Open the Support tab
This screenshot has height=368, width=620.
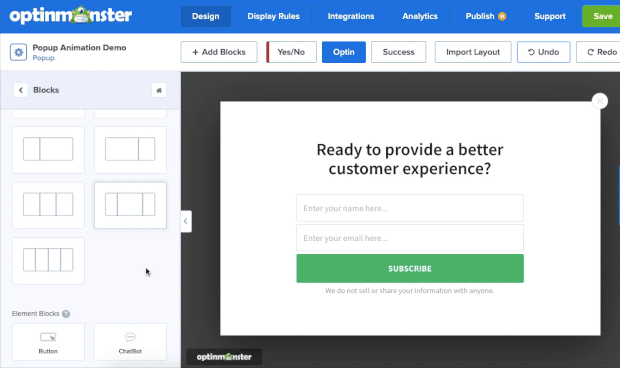pos(550,16)
